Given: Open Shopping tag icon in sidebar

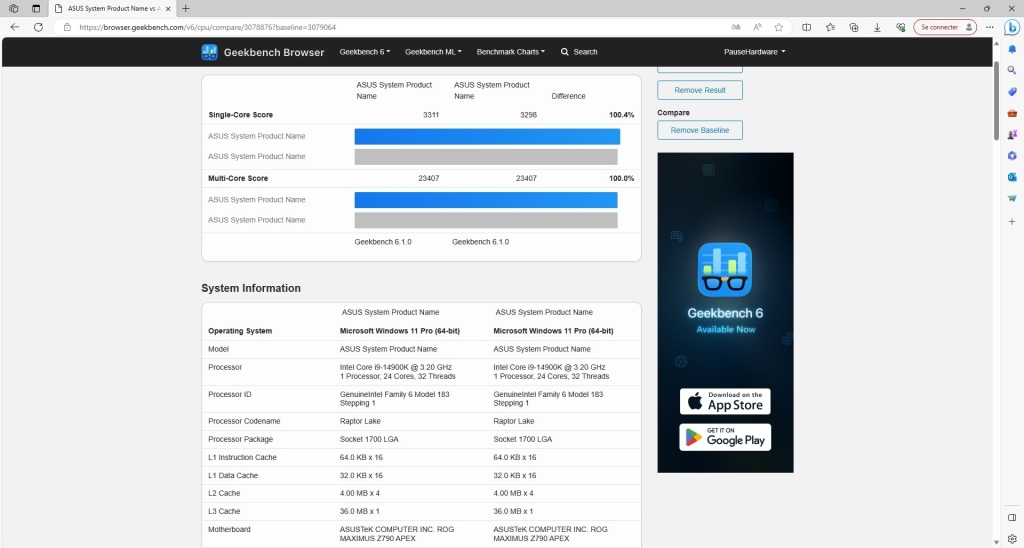Looking at the screenshot, I should 1012,91.
